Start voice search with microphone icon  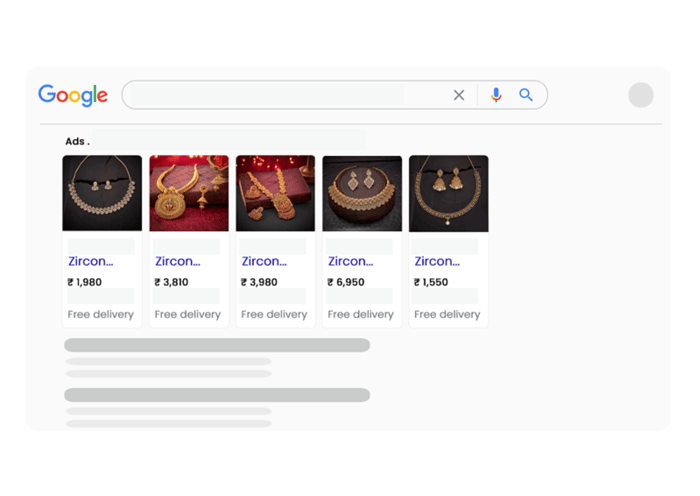[496, 95]
